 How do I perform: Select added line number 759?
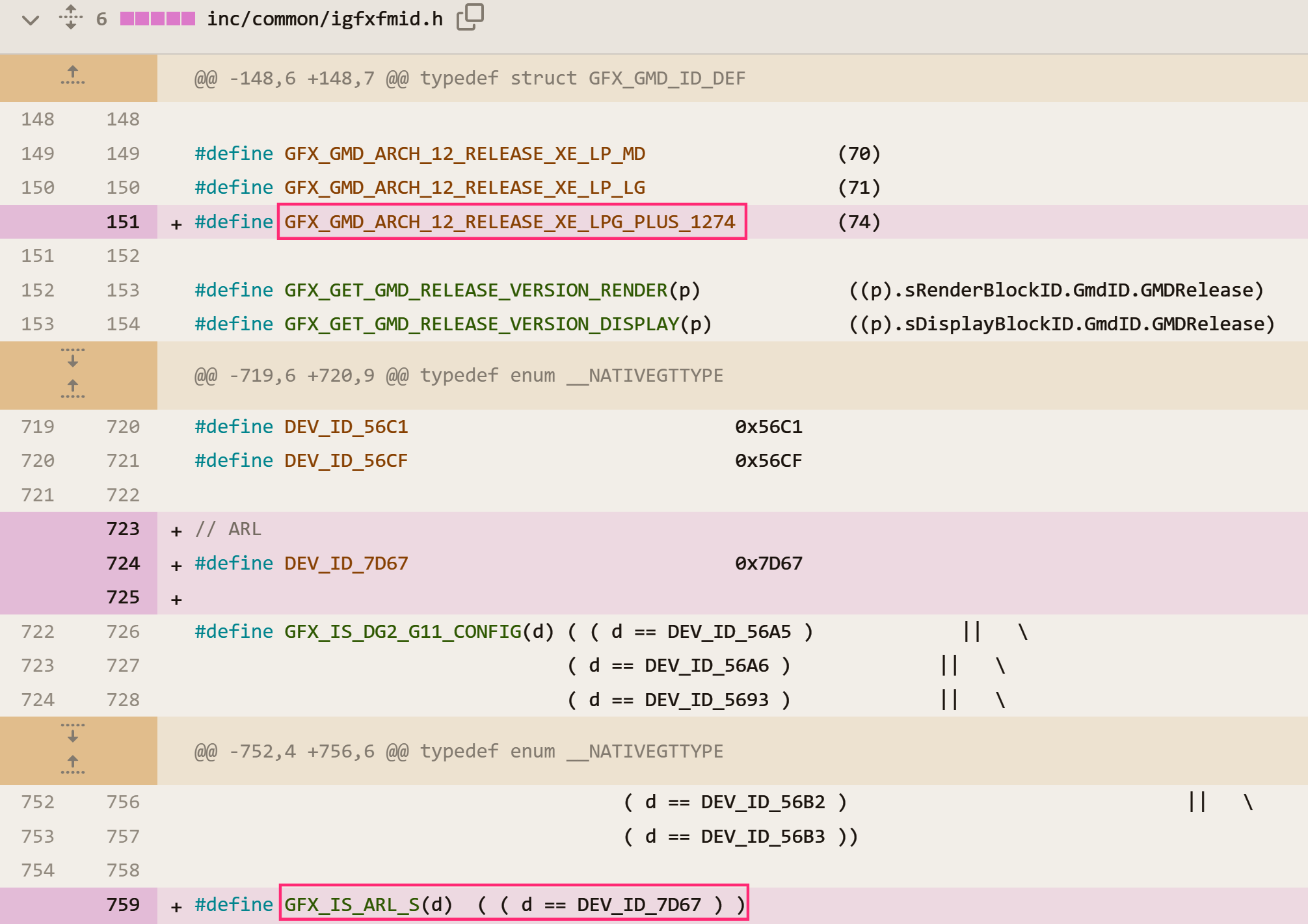click(x=123, y=904)
